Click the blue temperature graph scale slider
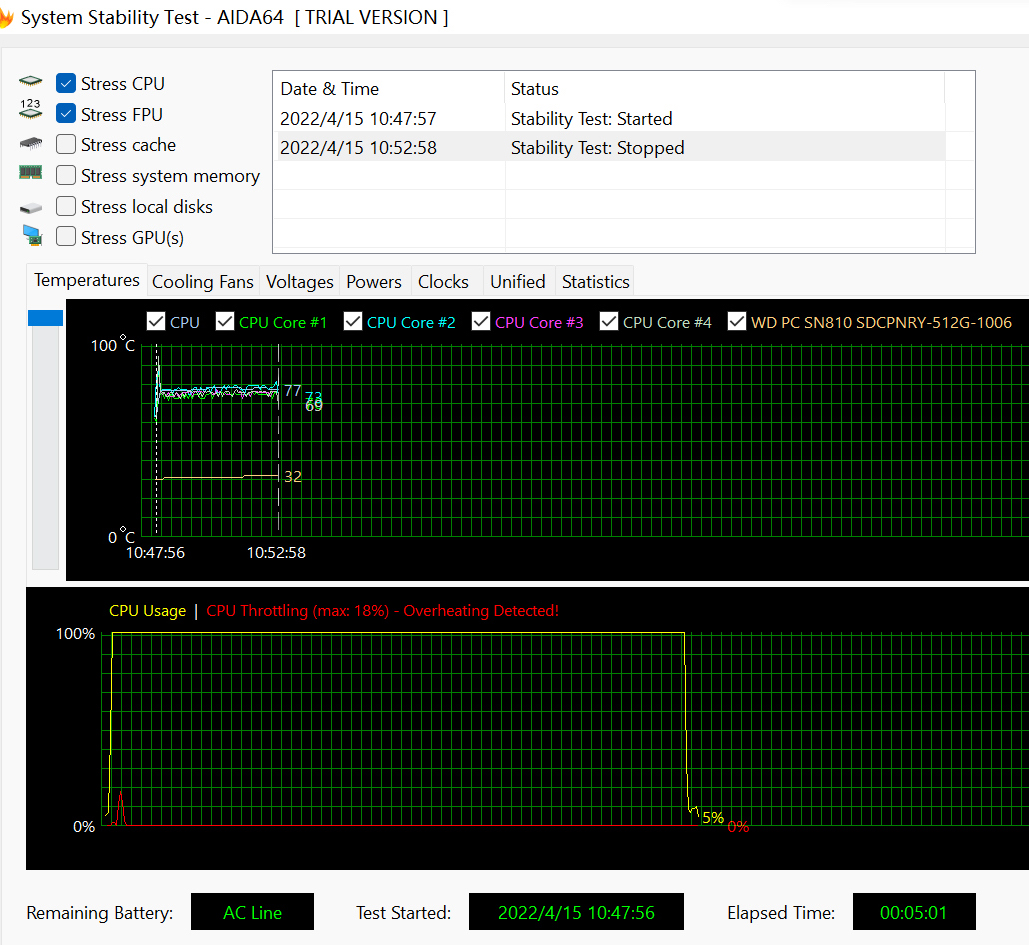Screen dimensions: 1029x945 pos(46,318)
